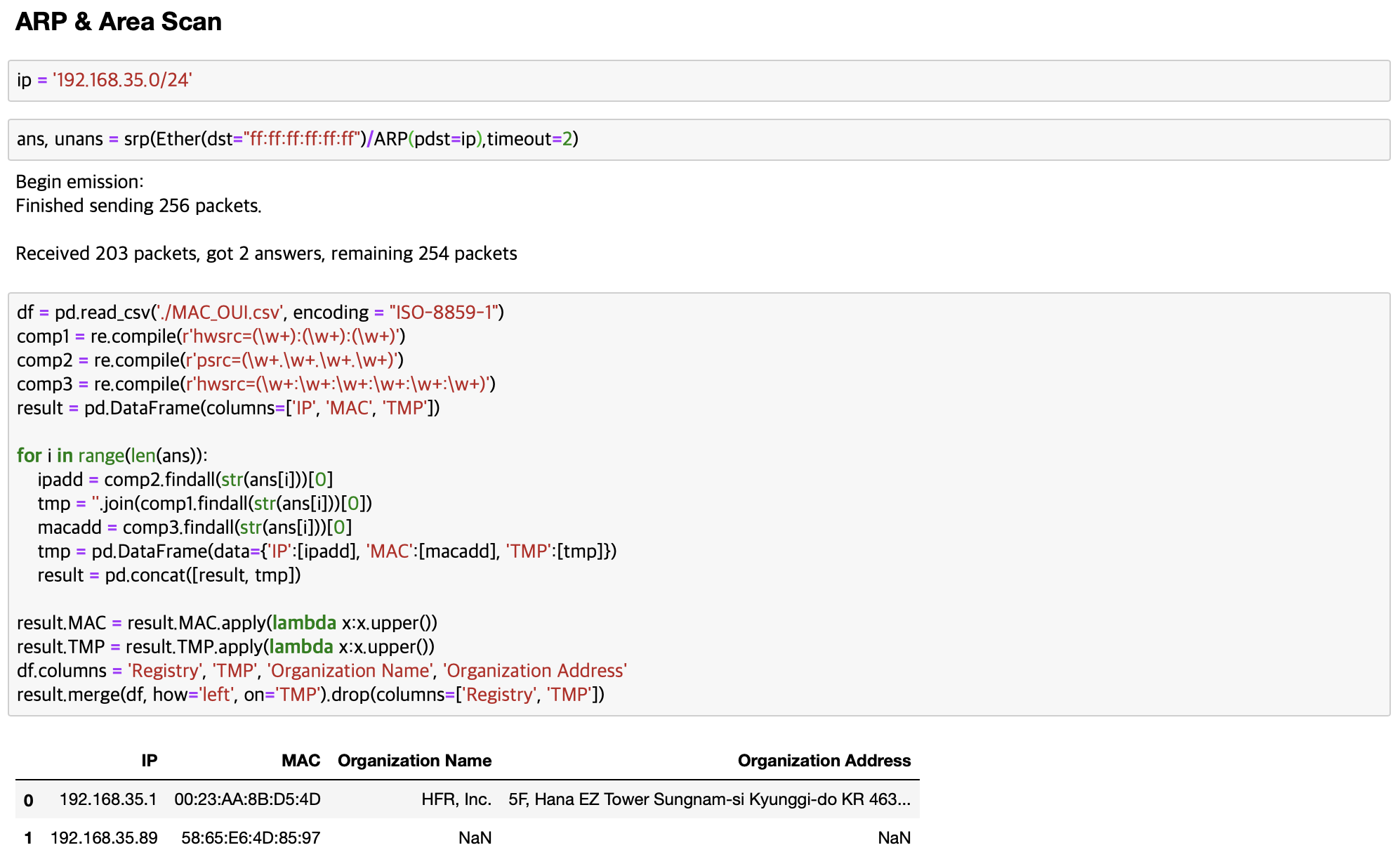Click the MAC address 58:65:E6:4D:85:97 cell
The image size is (1400, 864).
coord(251,838)
